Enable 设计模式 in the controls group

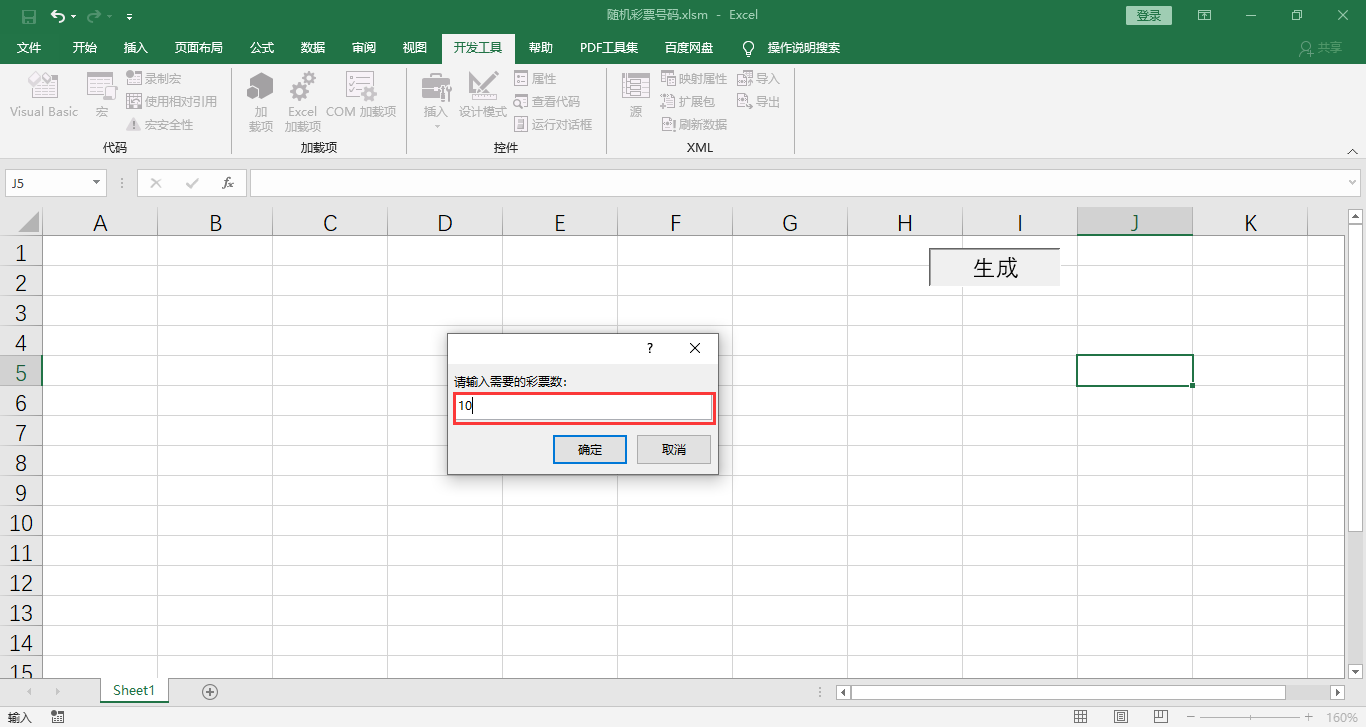pos(483,95)
